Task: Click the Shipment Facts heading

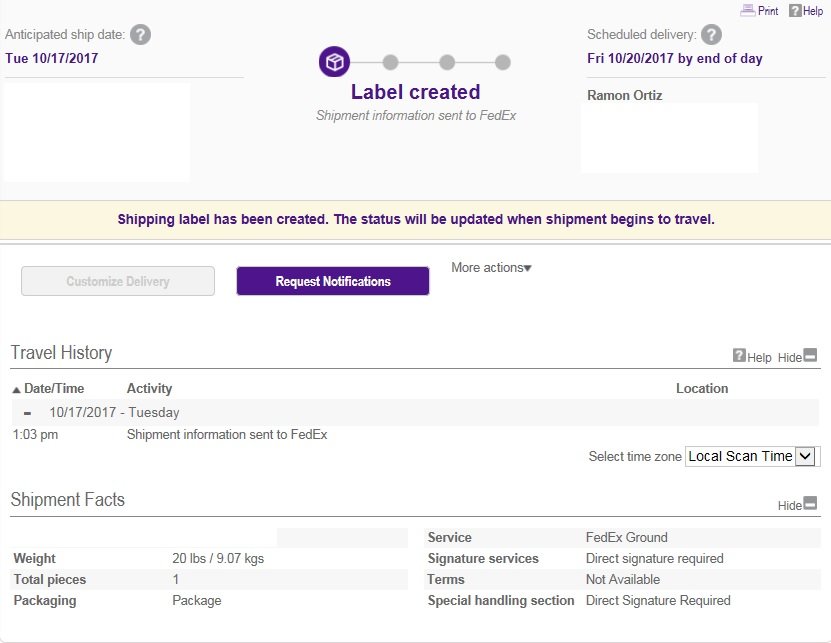Action: click(x=67, y=499)
